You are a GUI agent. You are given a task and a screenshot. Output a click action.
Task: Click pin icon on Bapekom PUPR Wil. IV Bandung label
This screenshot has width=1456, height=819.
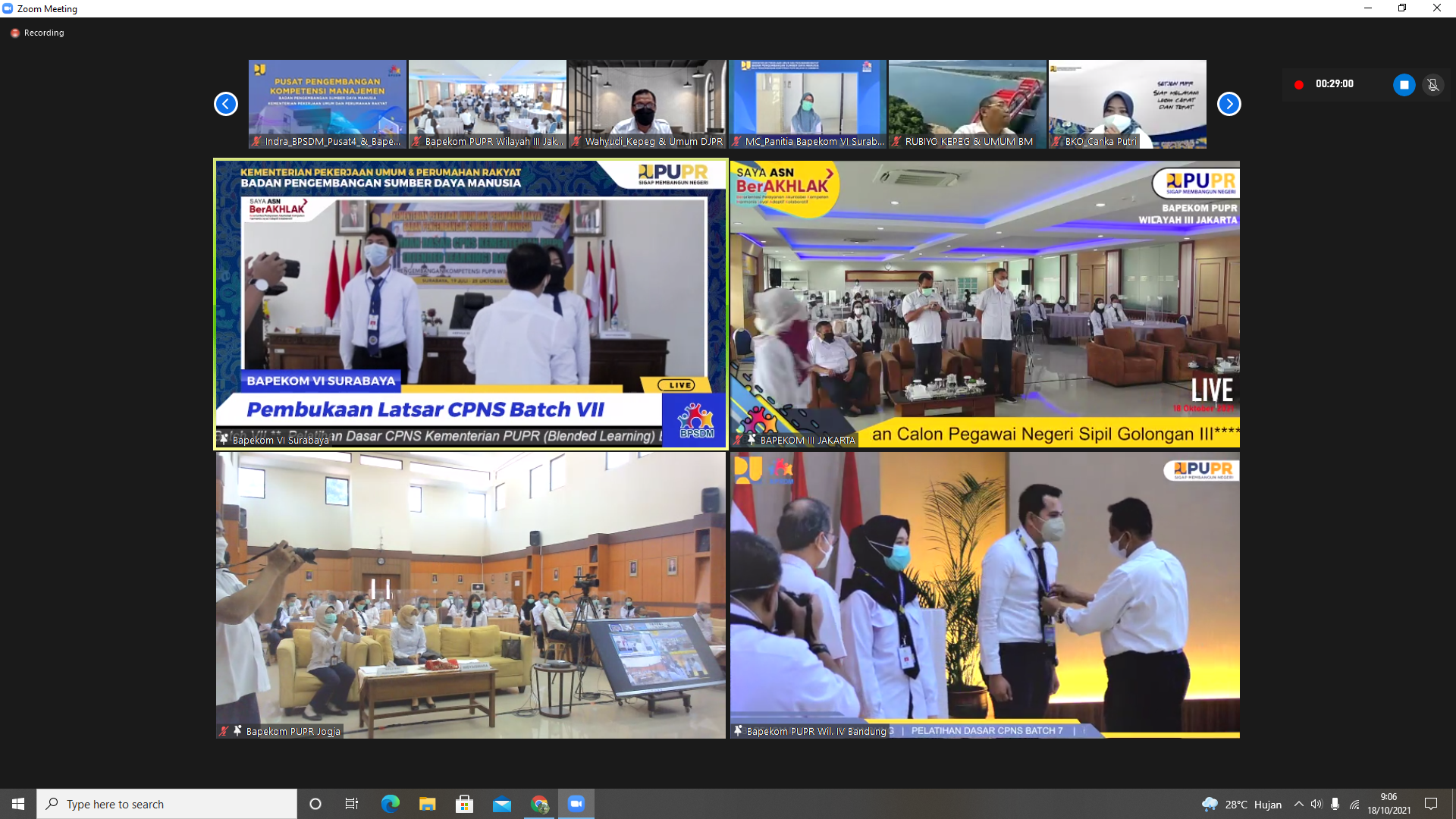[738, 730]
